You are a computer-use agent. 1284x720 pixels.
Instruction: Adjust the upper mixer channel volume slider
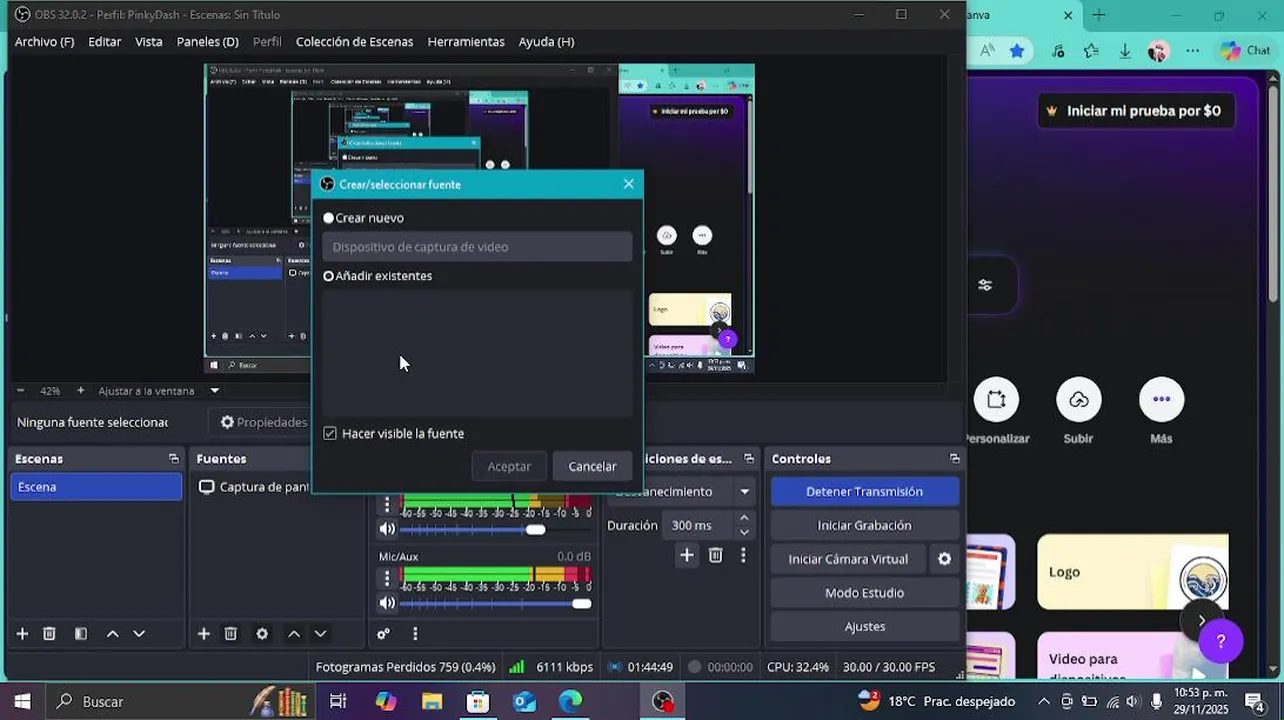[x=536, y=529]
